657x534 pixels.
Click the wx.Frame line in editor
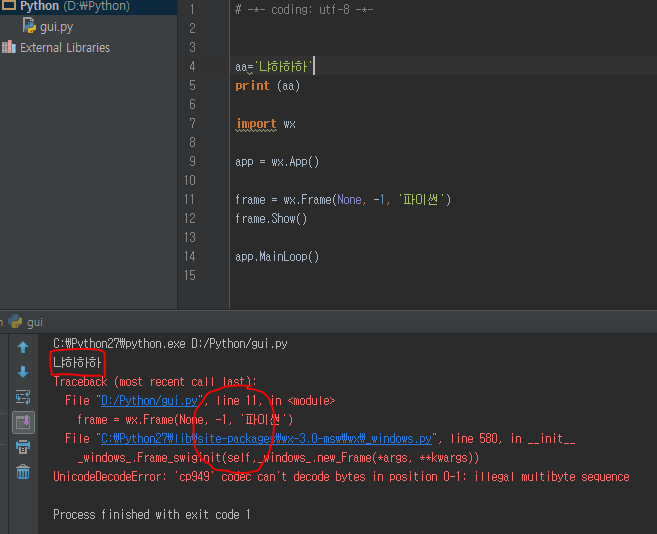click(343, 200)
